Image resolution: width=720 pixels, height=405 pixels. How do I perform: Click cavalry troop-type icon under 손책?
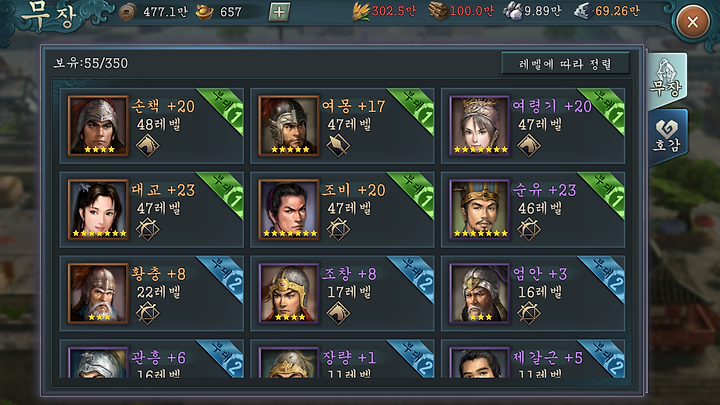[x=147, y=146]
